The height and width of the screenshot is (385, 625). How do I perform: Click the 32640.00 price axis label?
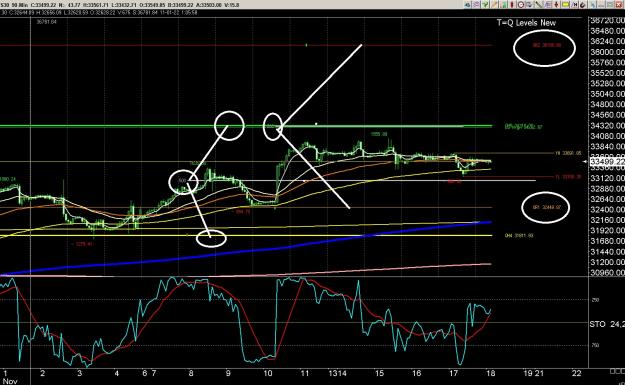click(x=607, y=199)
